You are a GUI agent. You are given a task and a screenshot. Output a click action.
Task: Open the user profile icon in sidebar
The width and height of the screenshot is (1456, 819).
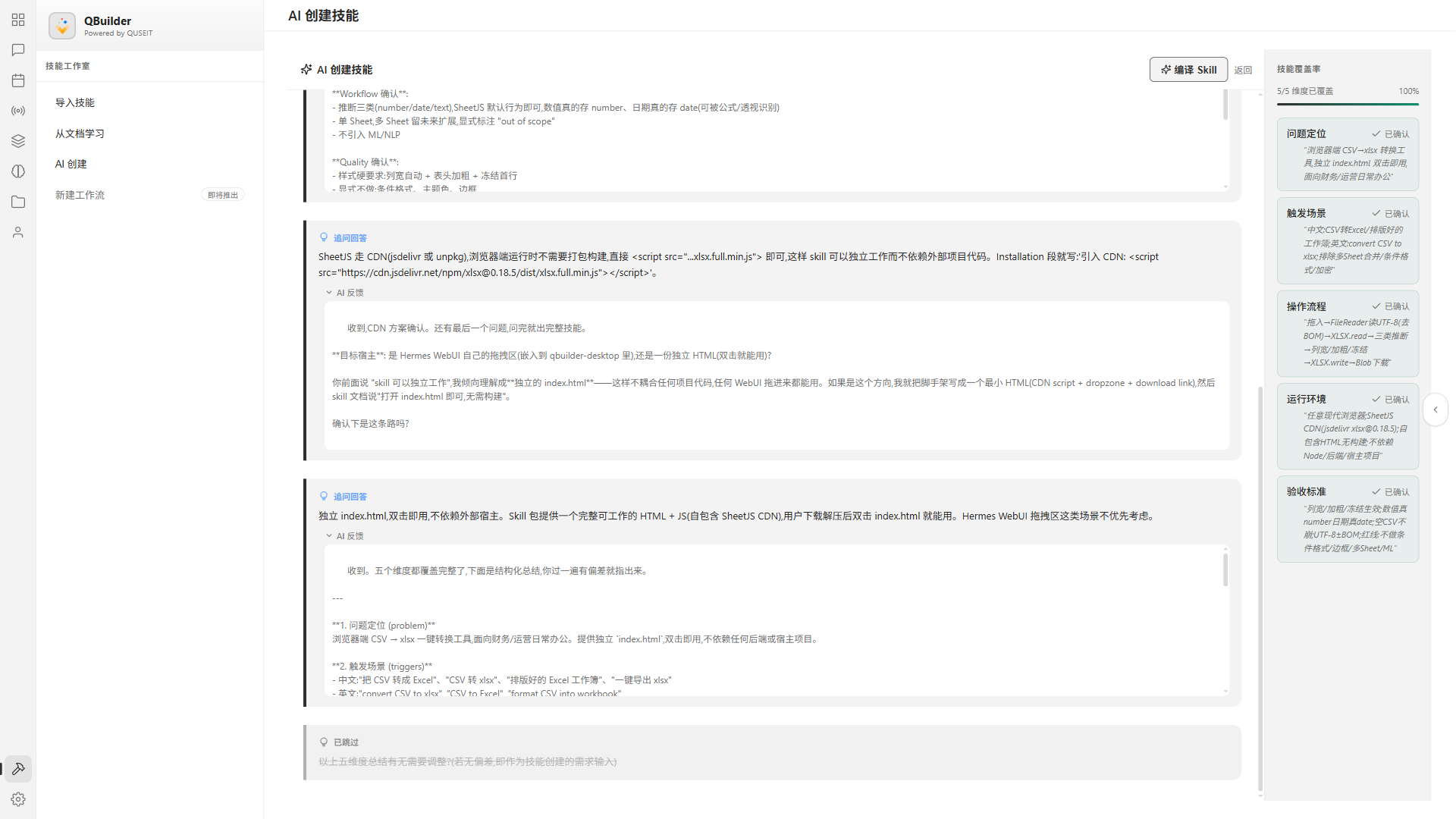click(18, 232)
